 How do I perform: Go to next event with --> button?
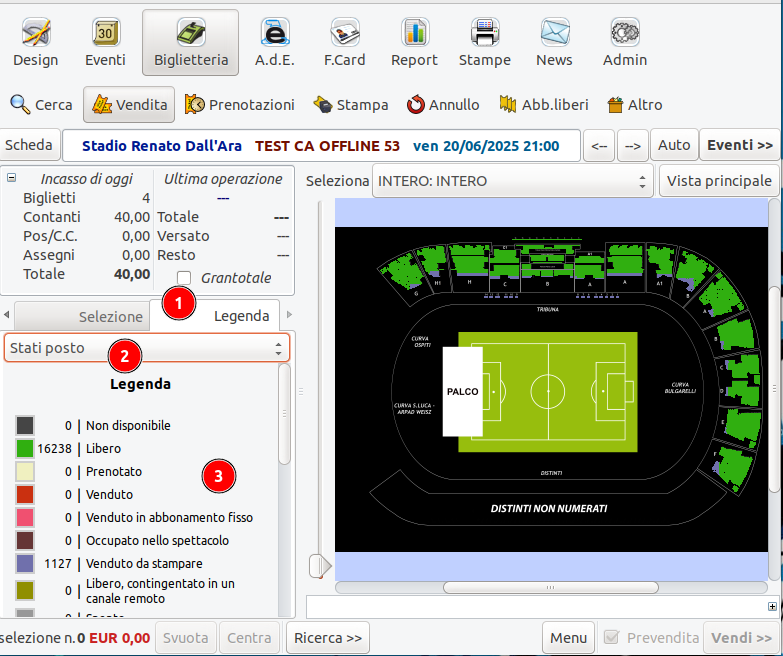[633, 145]
